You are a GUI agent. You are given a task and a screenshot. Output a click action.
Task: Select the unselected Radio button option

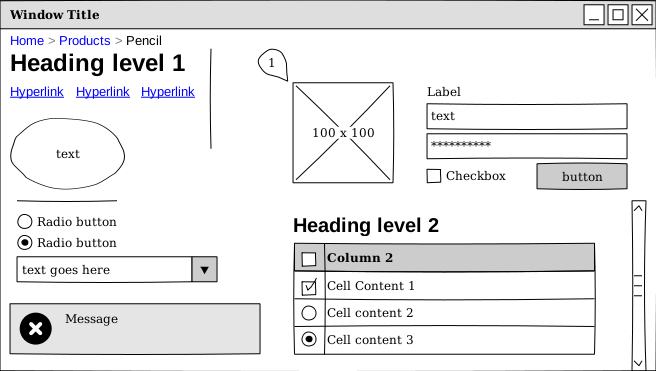click(25, 221)
